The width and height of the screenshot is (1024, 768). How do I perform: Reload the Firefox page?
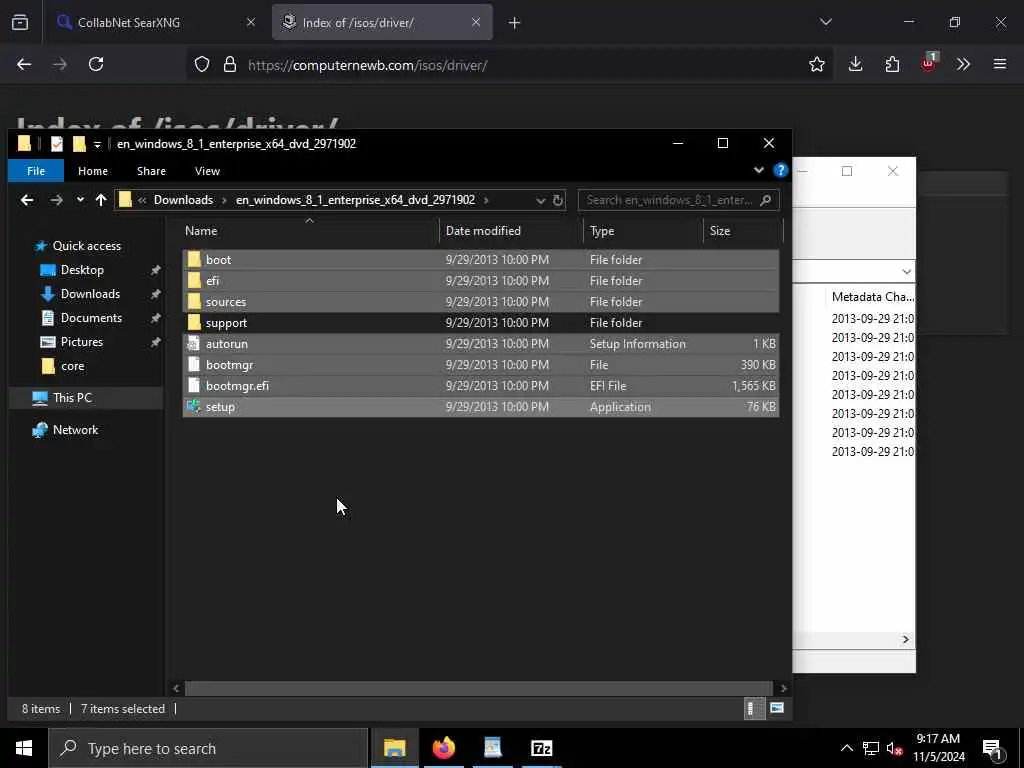pyautogui.click(x=96, y=64)
